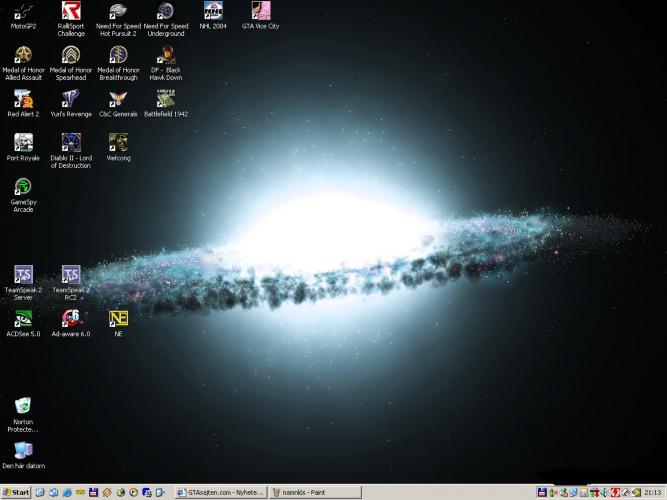
Task: Switch to the Paint taskbar window
Action: pos(315,492)
